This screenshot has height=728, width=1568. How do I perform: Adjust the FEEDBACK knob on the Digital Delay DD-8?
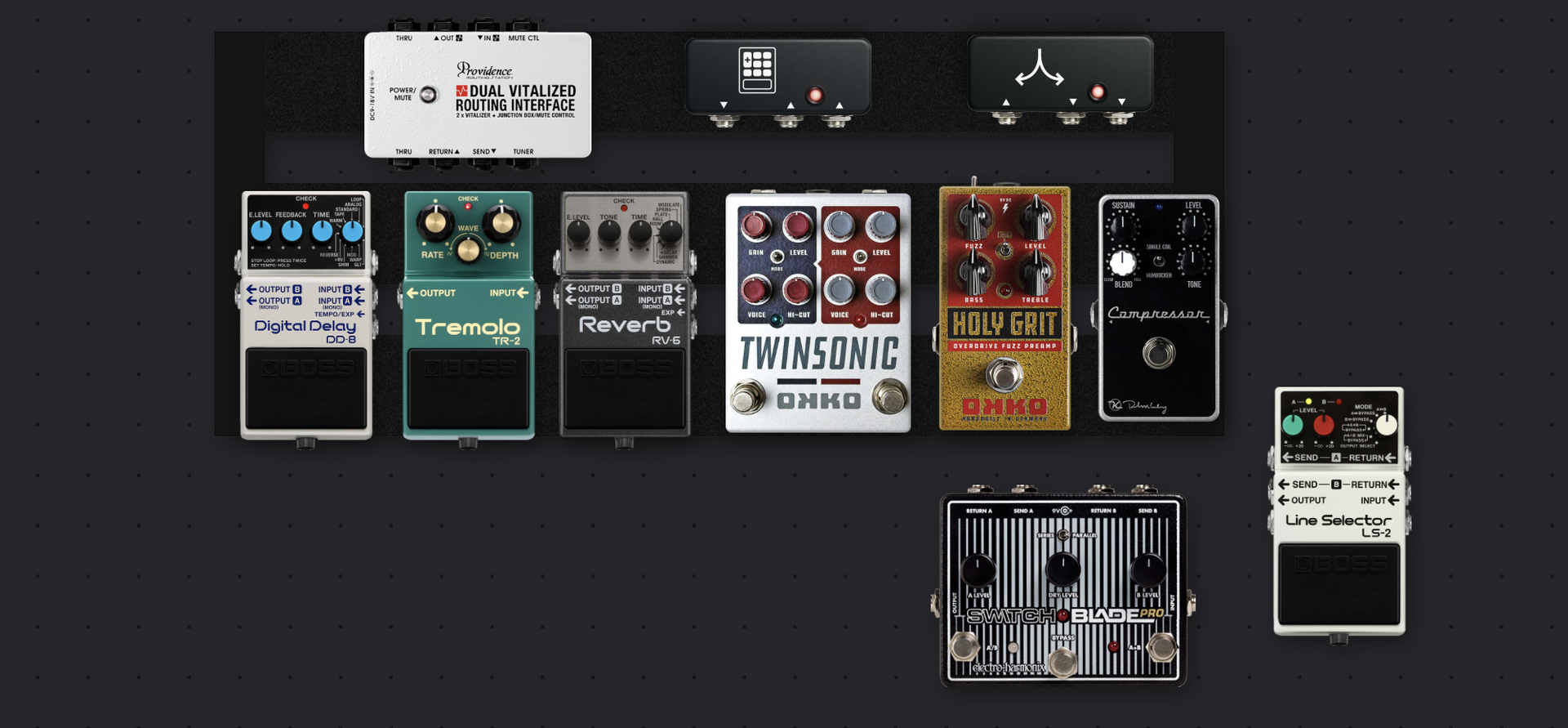(292, 231)
